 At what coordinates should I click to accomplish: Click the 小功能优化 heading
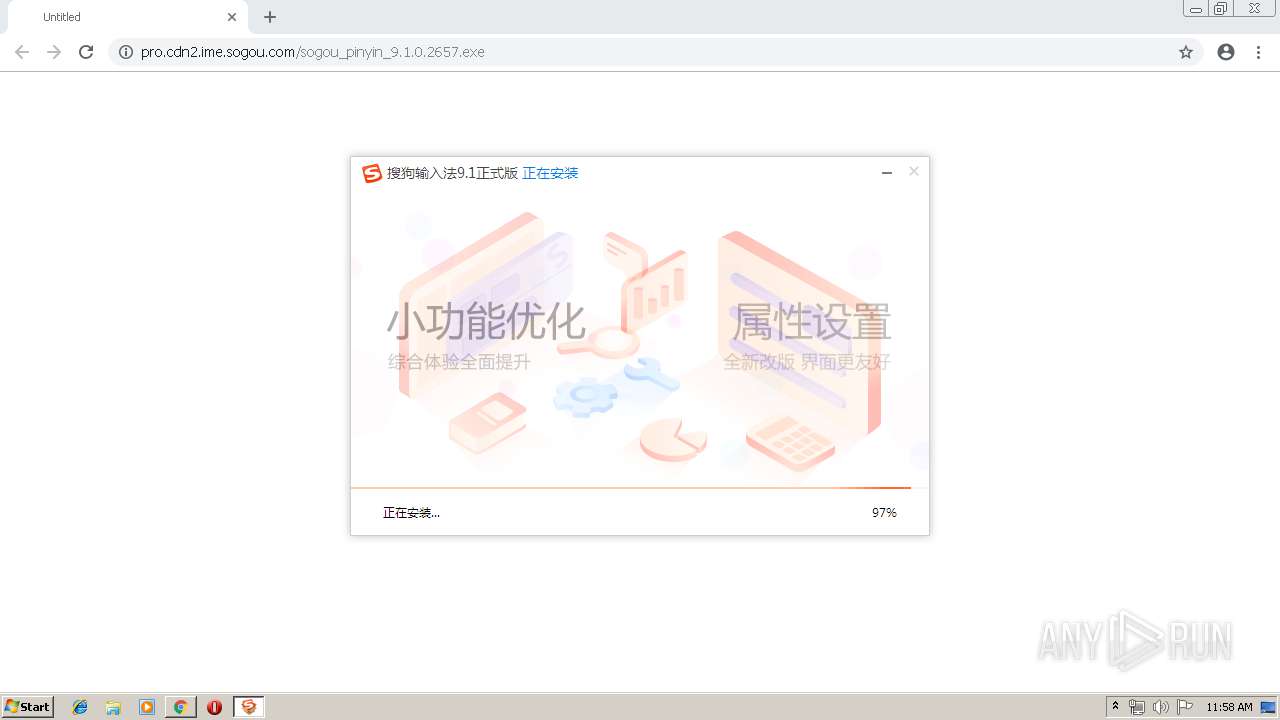tap(486, 322)
